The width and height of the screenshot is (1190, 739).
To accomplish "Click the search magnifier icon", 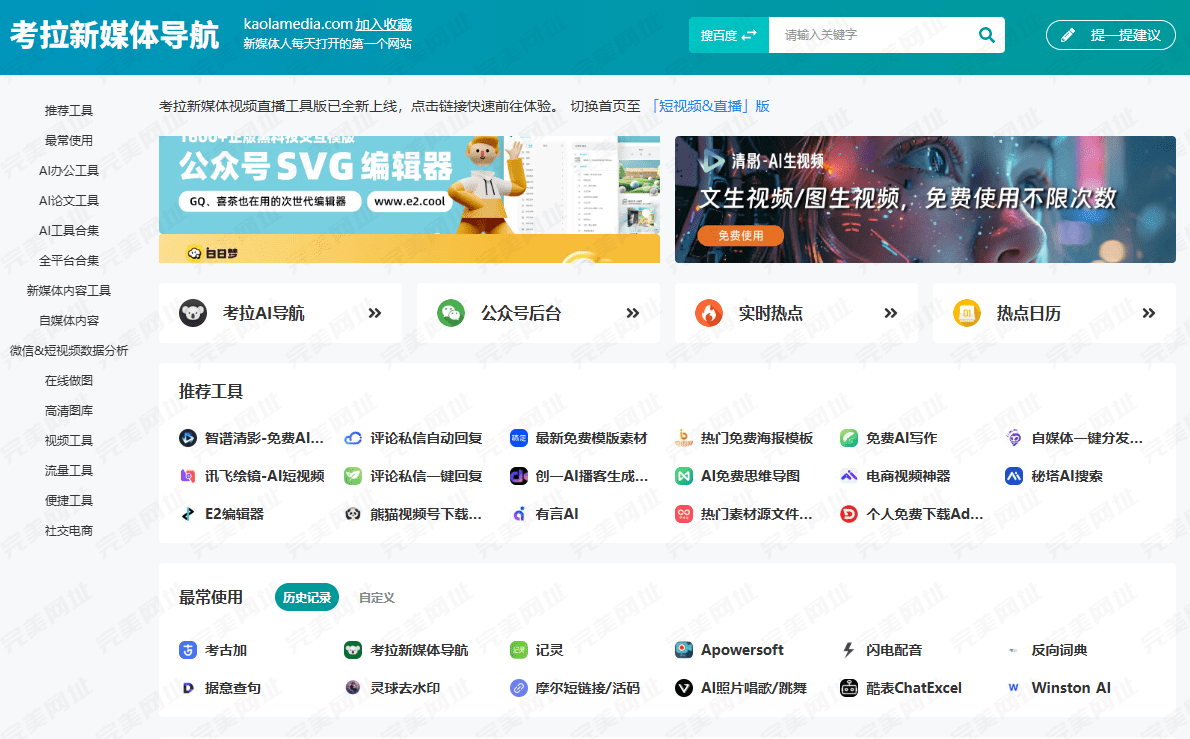I will (987, 35).
